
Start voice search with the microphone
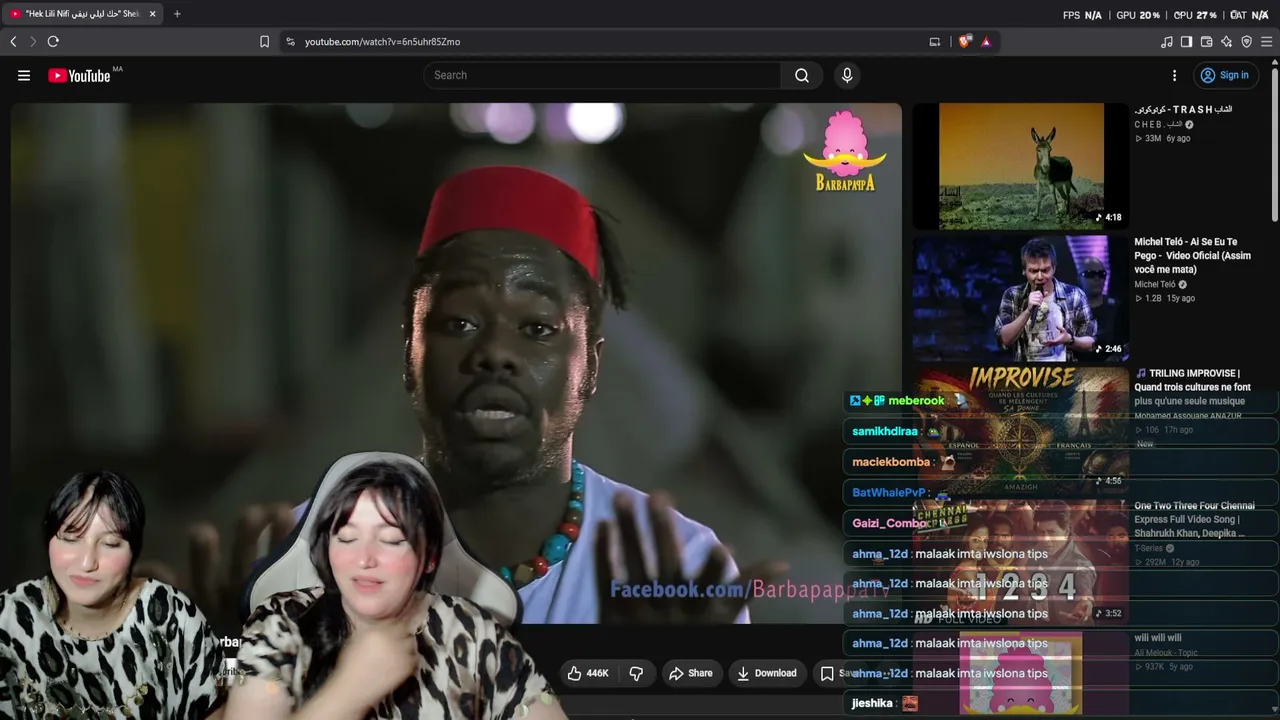click(x=847, y=75)
